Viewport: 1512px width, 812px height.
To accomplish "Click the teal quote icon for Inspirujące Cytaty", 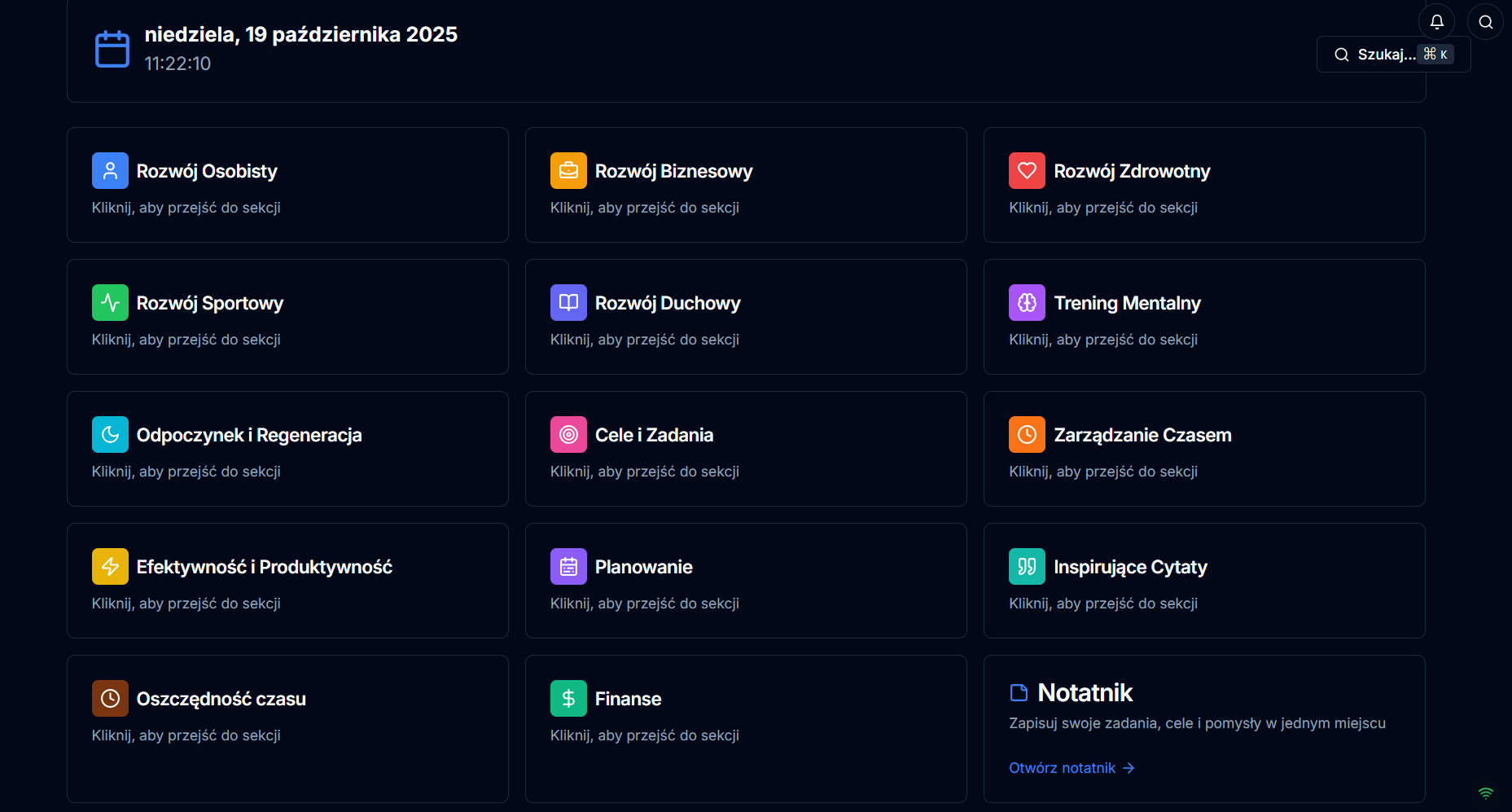I will (1027, 567).
